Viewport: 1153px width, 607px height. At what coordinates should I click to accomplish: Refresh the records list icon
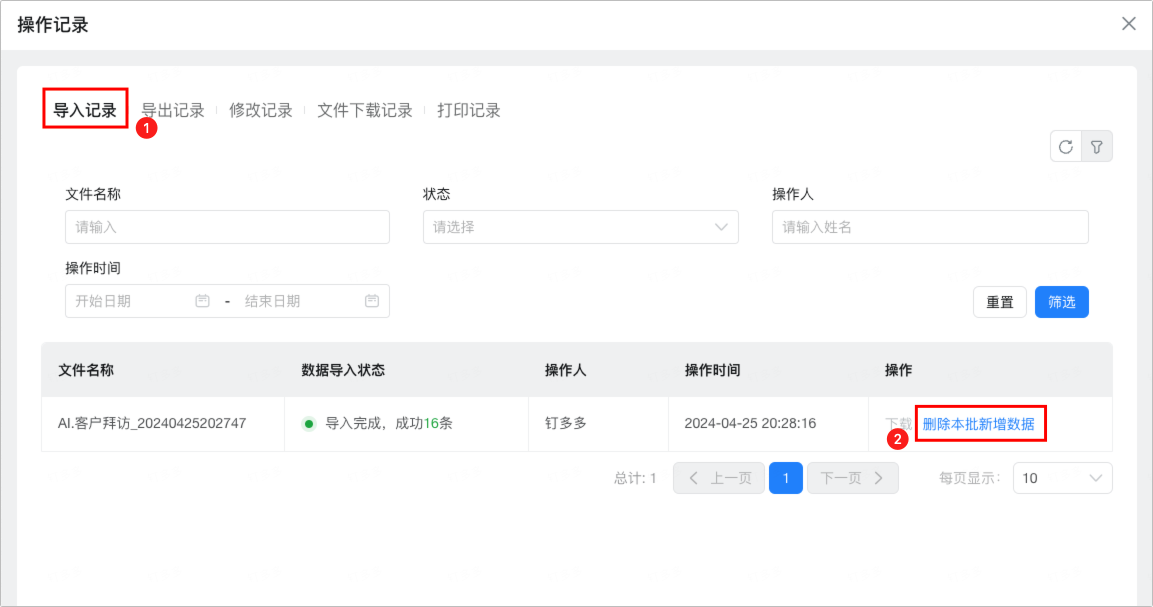[x=1065, y=146]
